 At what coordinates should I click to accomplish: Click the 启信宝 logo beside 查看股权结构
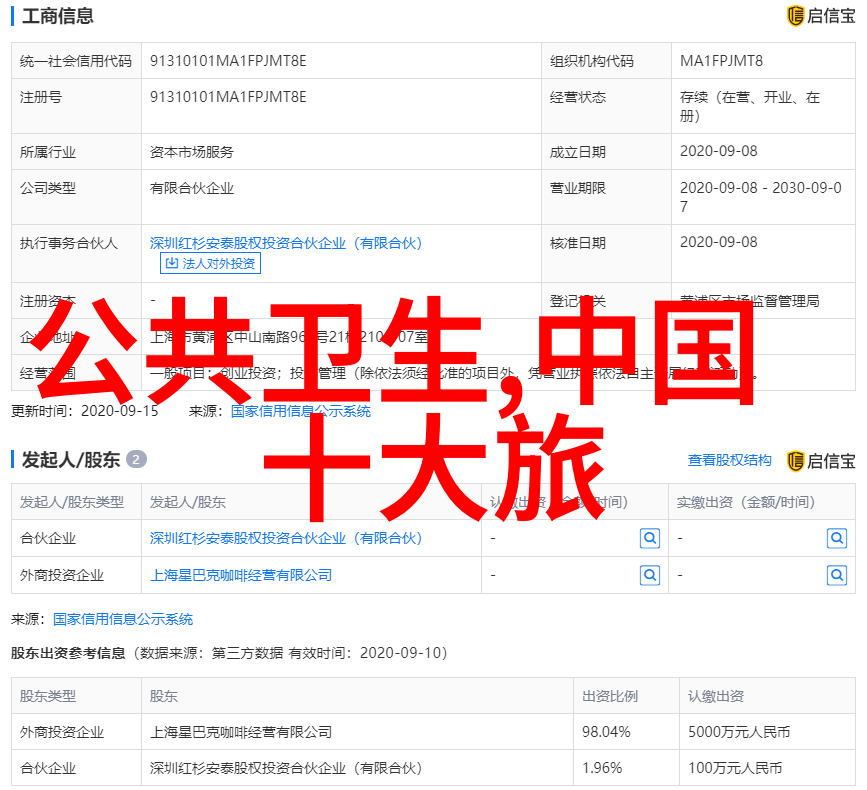pyautogui.click(x=821, y=461)
